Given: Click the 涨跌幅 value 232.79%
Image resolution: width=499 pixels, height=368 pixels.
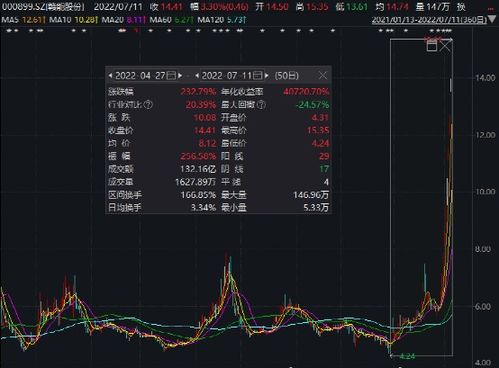Looking at the screenshot, I should (x=198, y=92).
